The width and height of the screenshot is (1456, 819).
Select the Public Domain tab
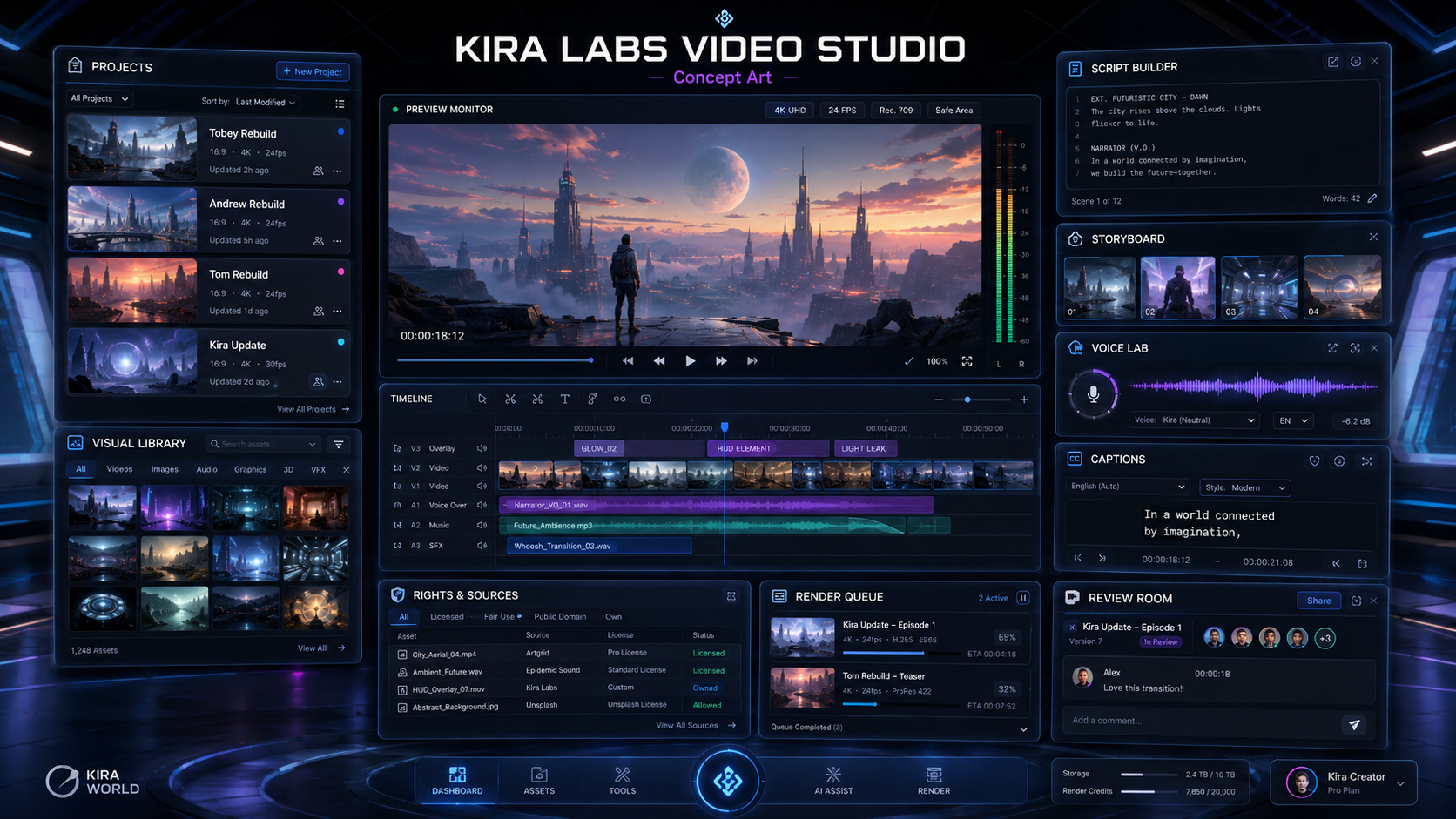(560, 617)
